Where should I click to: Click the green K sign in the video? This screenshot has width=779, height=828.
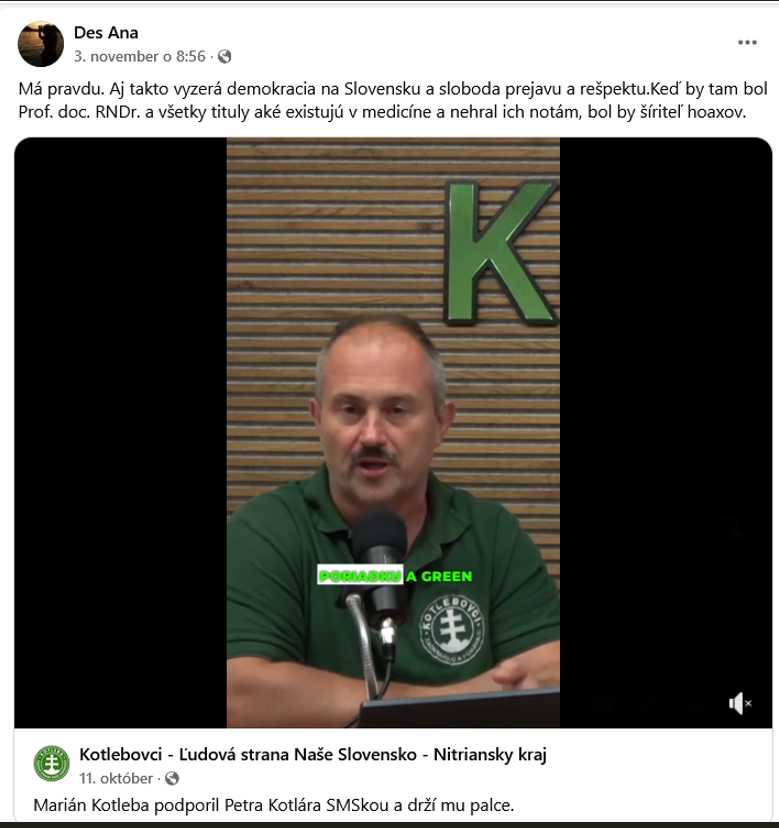tap(500, 252)
